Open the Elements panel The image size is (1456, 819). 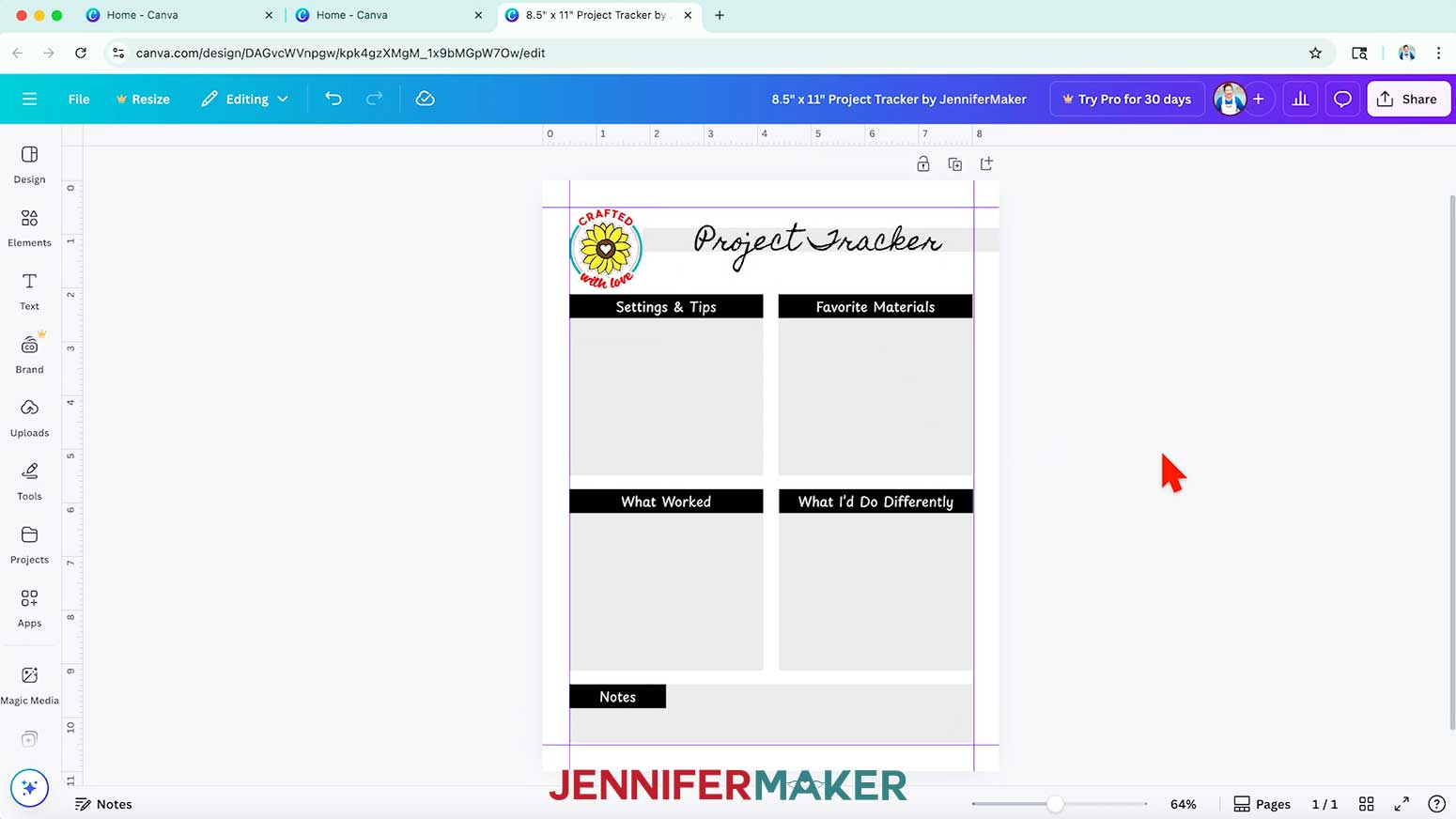29,228
